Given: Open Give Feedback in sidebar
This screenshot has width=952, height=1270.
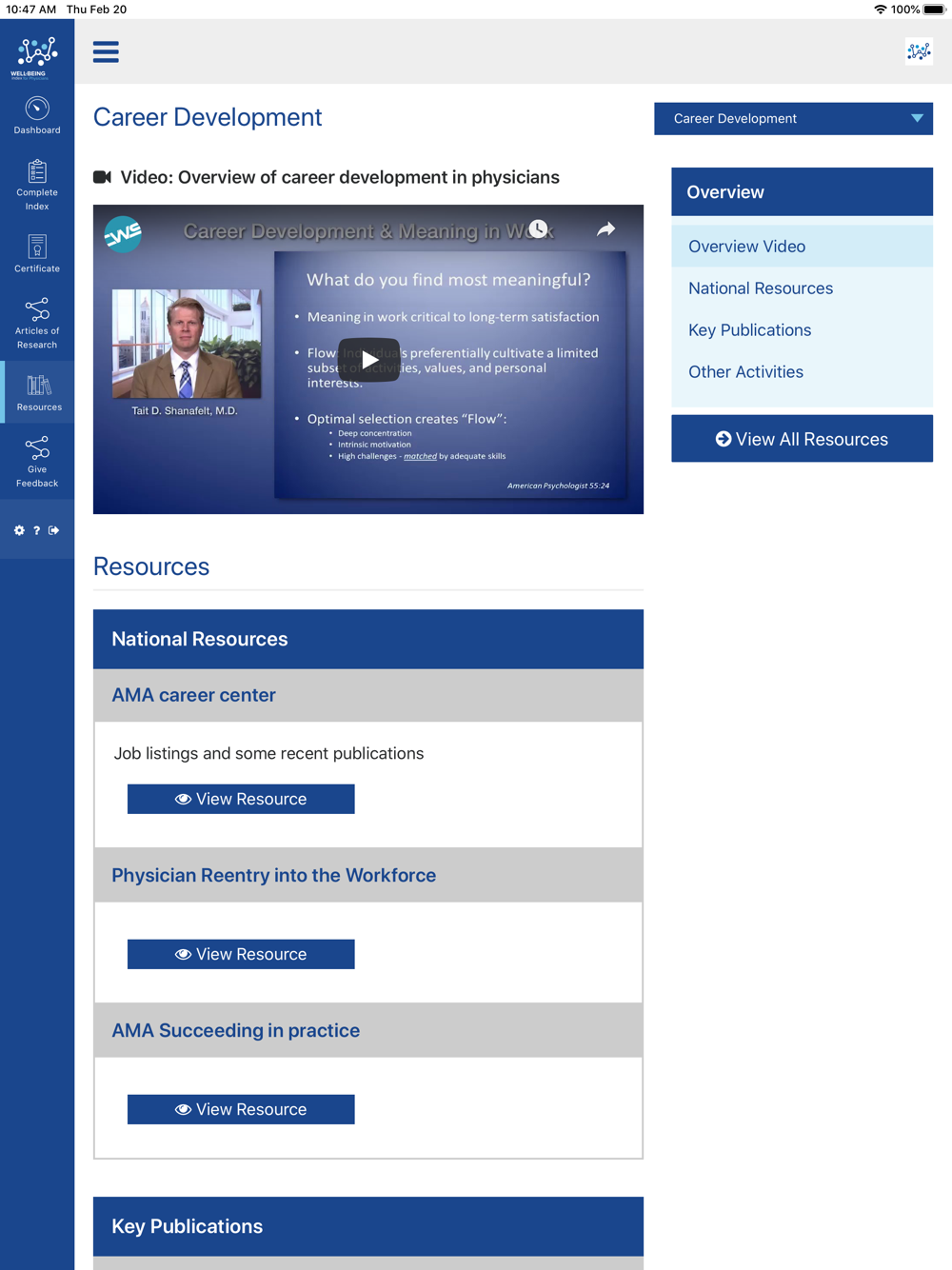Looking at the screenshot, I should [37, 463].
